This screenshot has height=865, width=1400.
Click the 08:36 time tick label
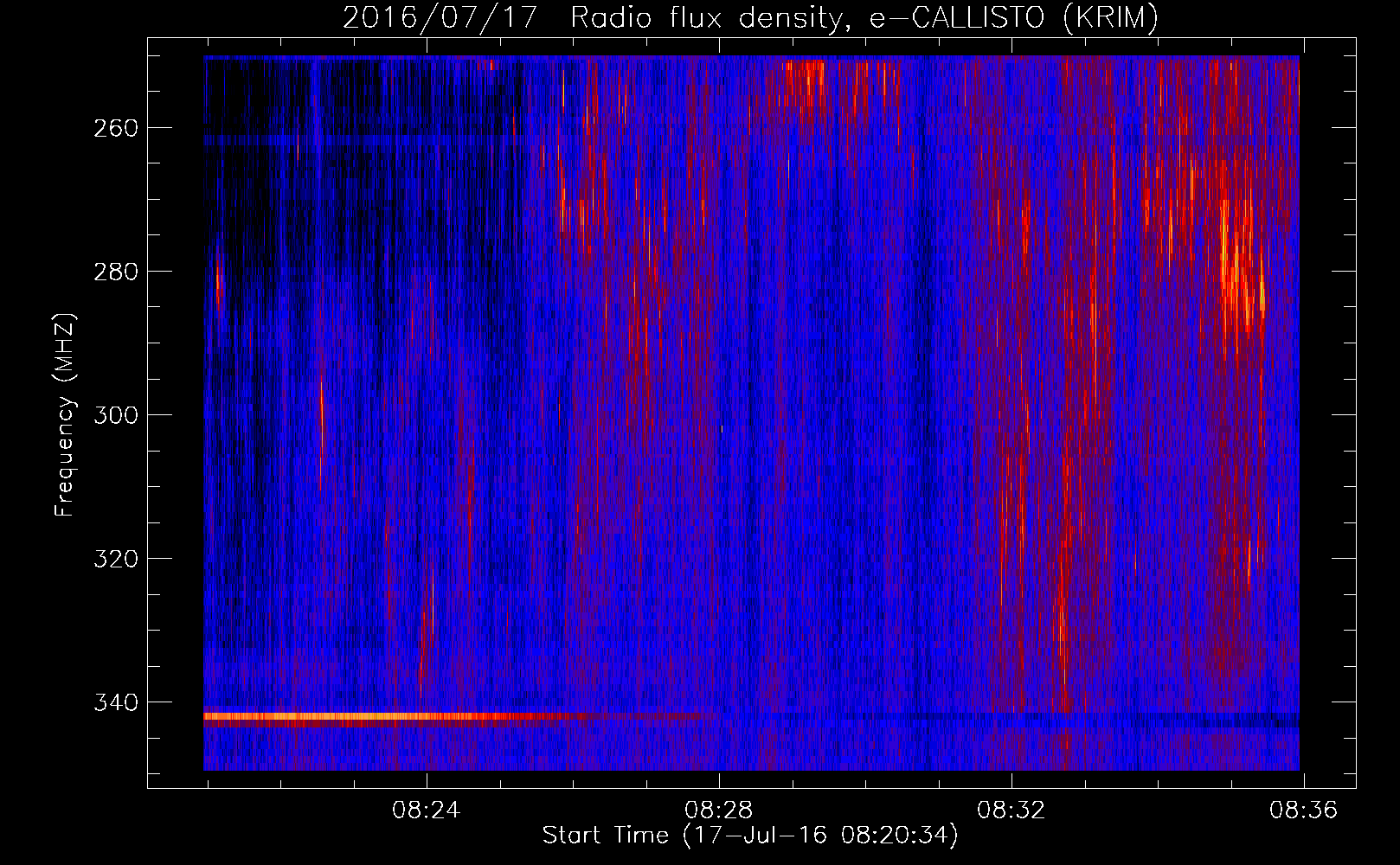(x=1303, y=811)
